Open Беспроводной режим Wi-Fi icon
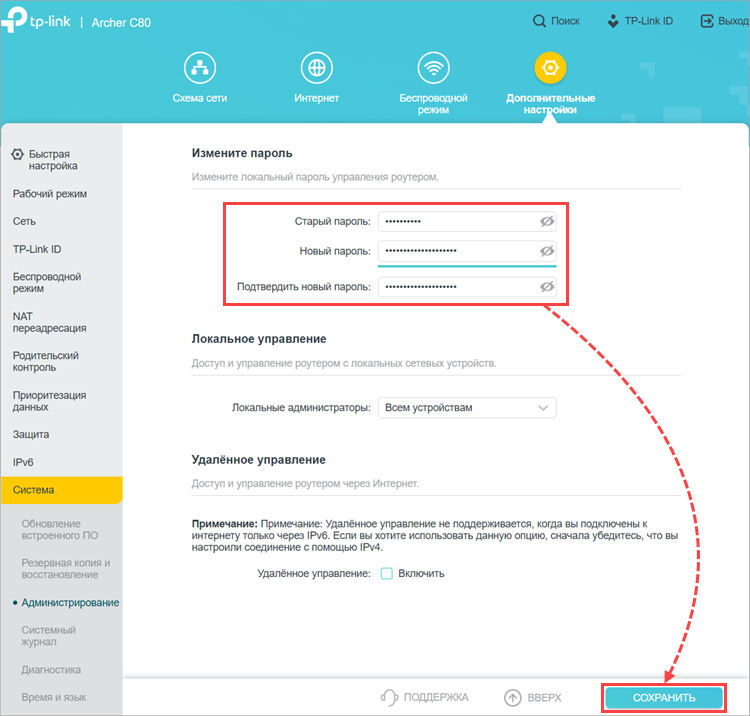The image size is (750, 716). click(x=433, y=68)
